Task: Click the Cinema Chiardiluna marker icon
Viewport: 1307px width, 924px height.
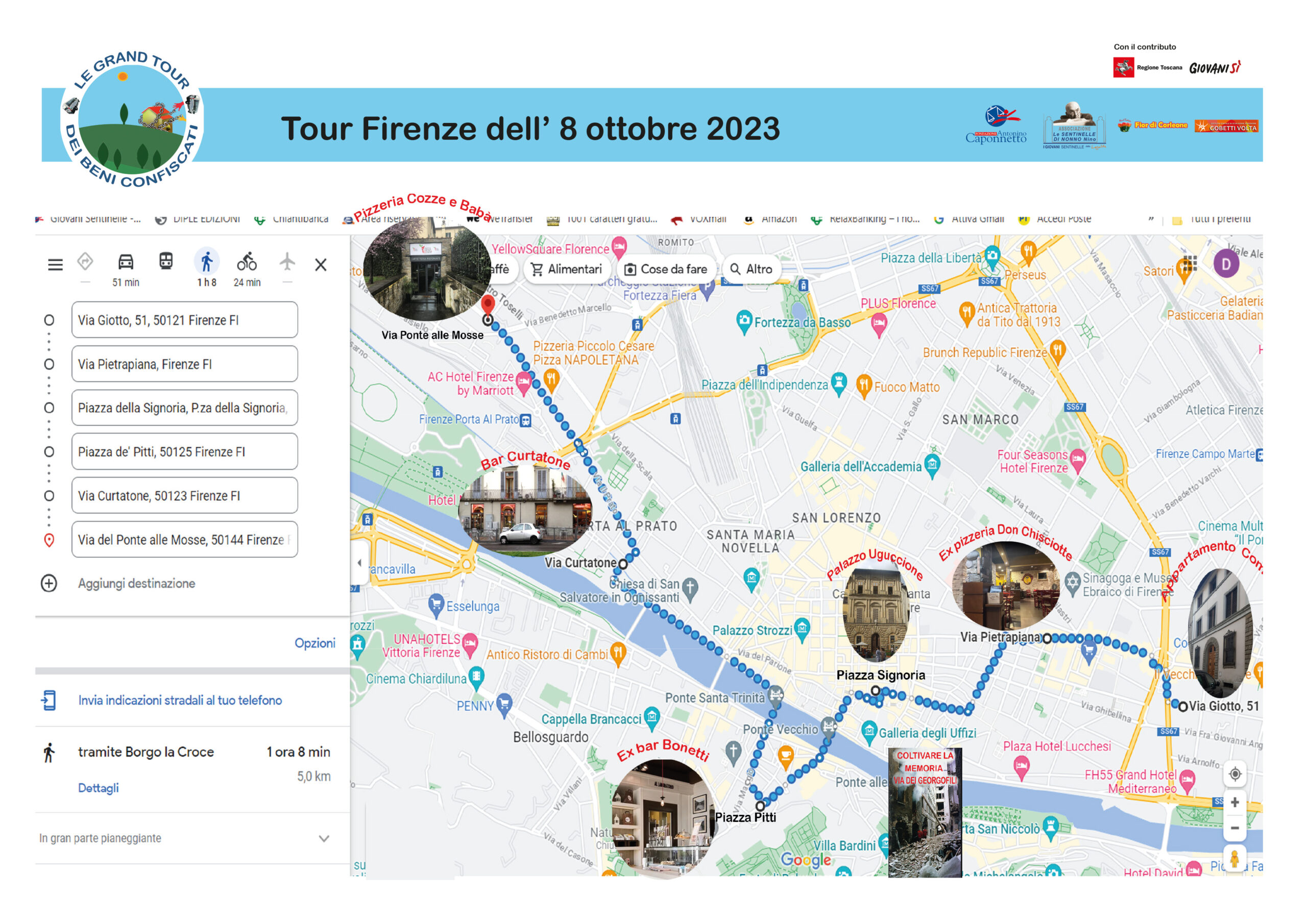Action: click(476, 677)
